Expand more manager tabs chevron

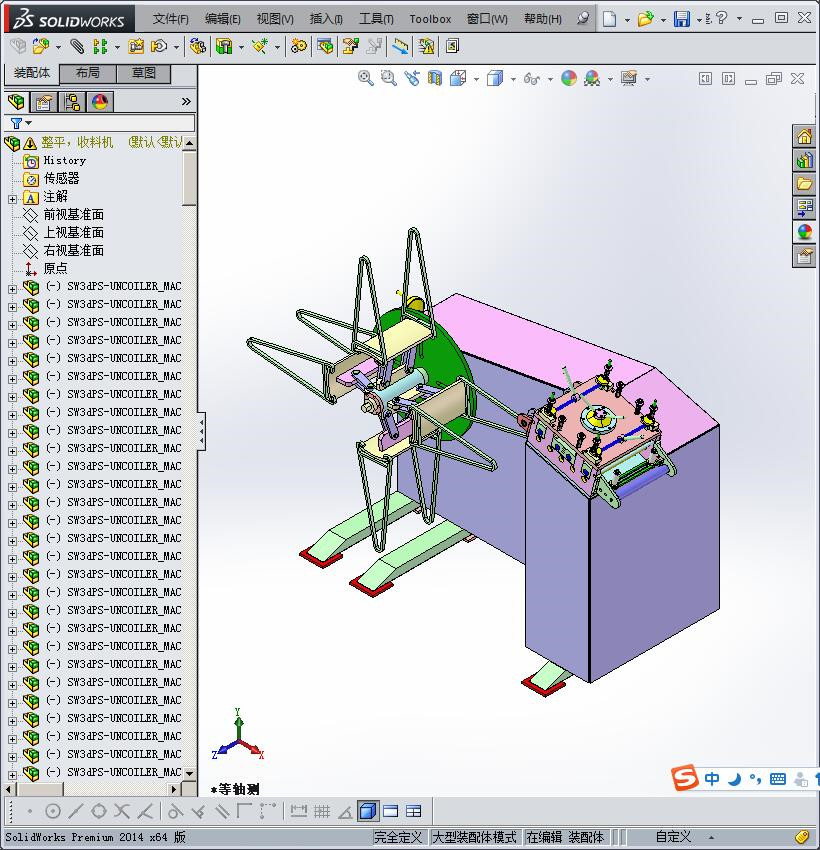(x=186, y=101)
